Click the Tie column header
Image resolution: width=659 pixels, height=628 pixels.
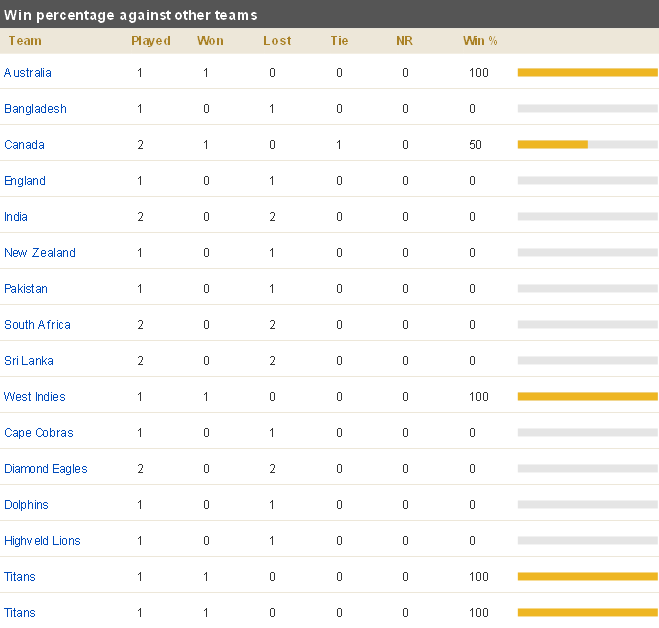click(339, 41)
